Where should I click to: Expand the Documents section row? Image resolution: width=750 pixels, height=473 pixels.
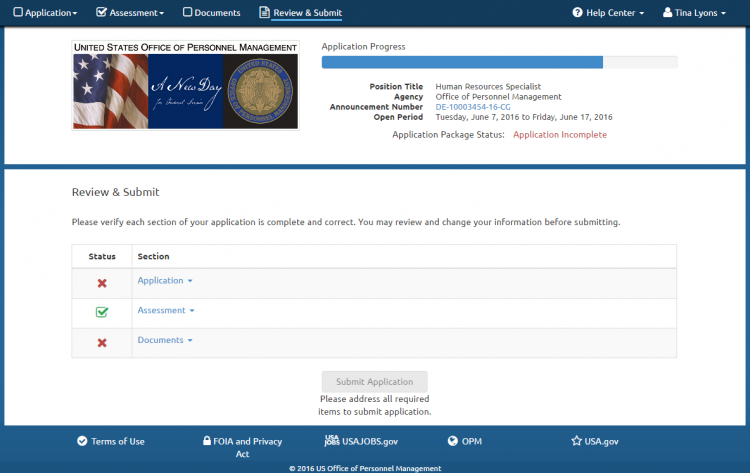coord(165,340)
